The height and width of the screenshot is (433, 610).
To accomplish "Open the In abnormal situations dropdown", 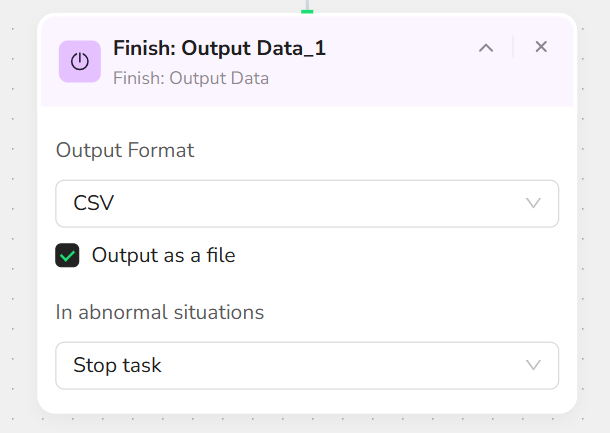I will (x=307, y=365).
